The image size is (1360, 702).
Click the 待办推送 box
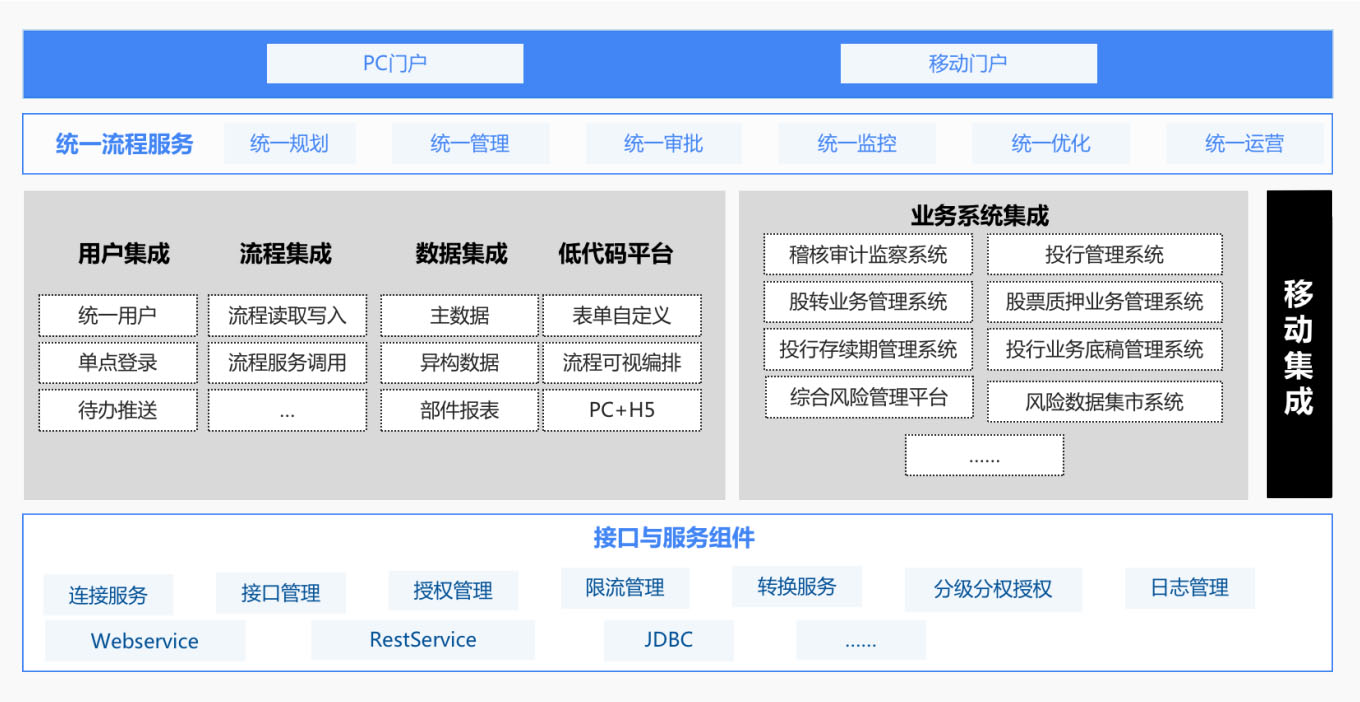coord(118,411)
